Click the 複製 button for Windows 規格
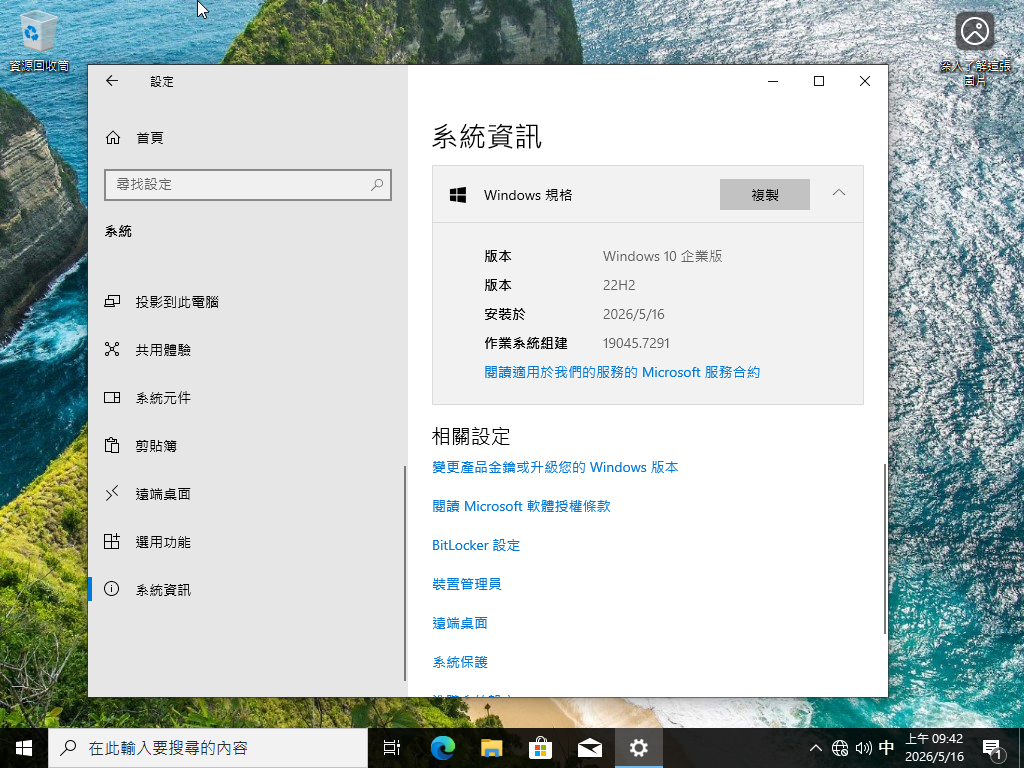Viewport: 1024px width, 768px height. (x=765, y=195)
